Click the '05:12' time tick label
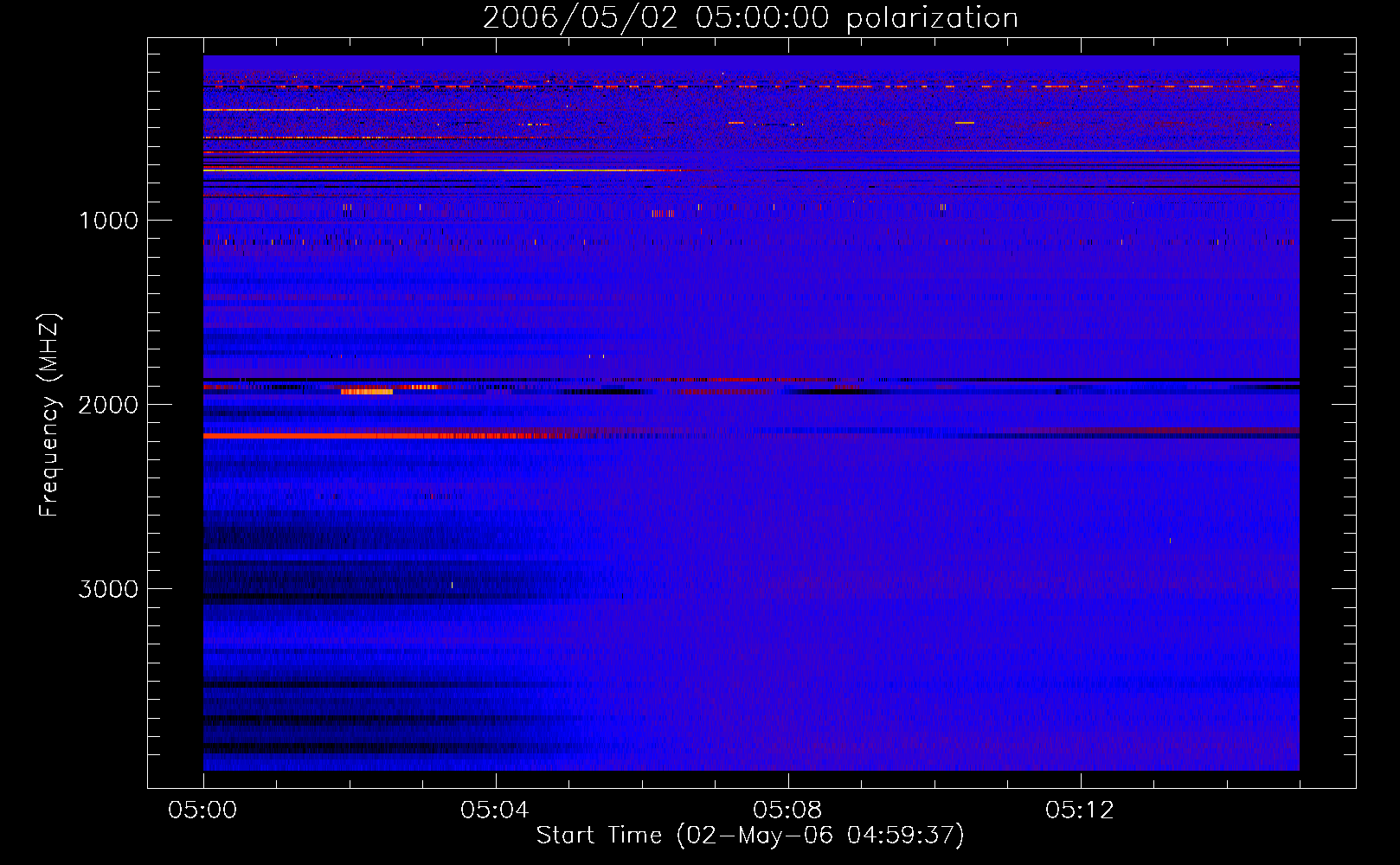The width and height of the screenshot is (1400, 865). coord(1080,811)
